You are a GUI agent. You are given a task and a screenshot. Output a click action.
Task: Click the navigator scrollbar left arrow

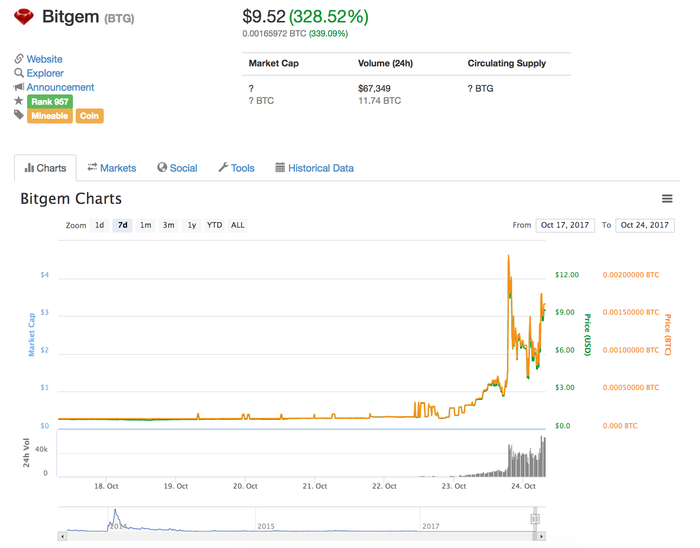(x=62, y=536)
